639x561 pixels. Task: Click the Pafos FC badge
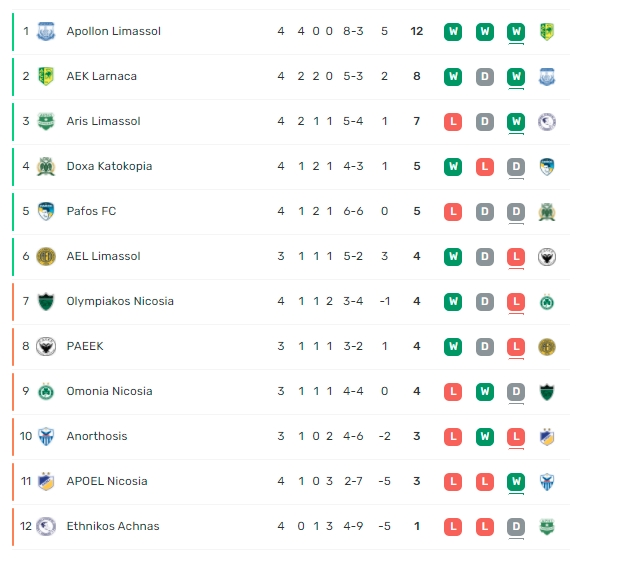46,211
